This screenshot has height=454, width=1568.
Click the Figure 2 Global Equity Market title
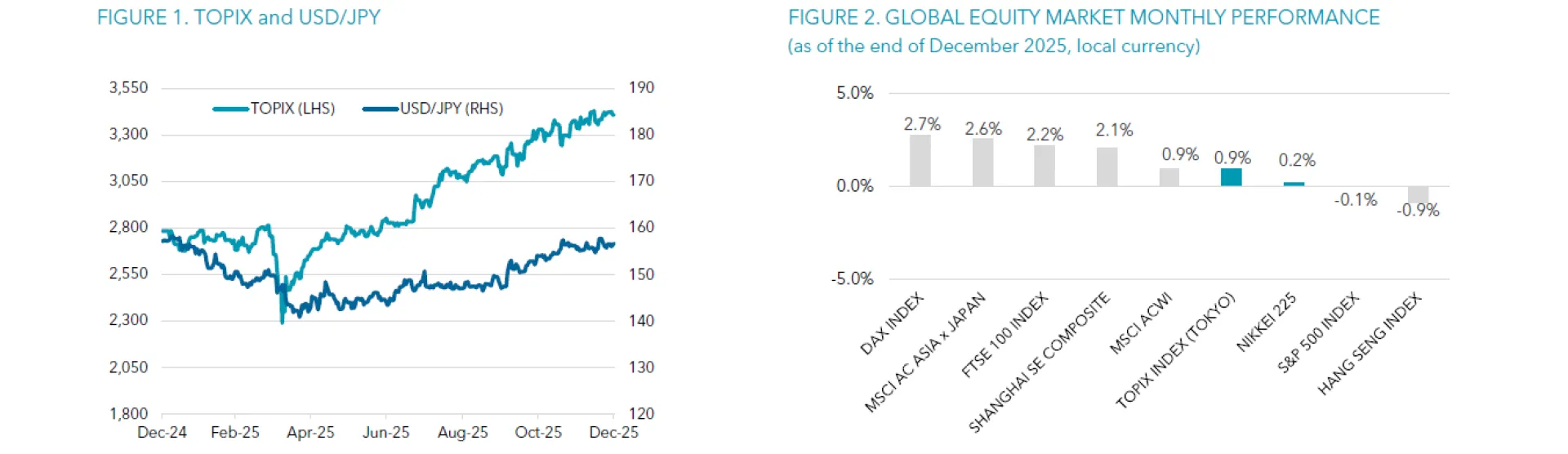click(1084, 17)
